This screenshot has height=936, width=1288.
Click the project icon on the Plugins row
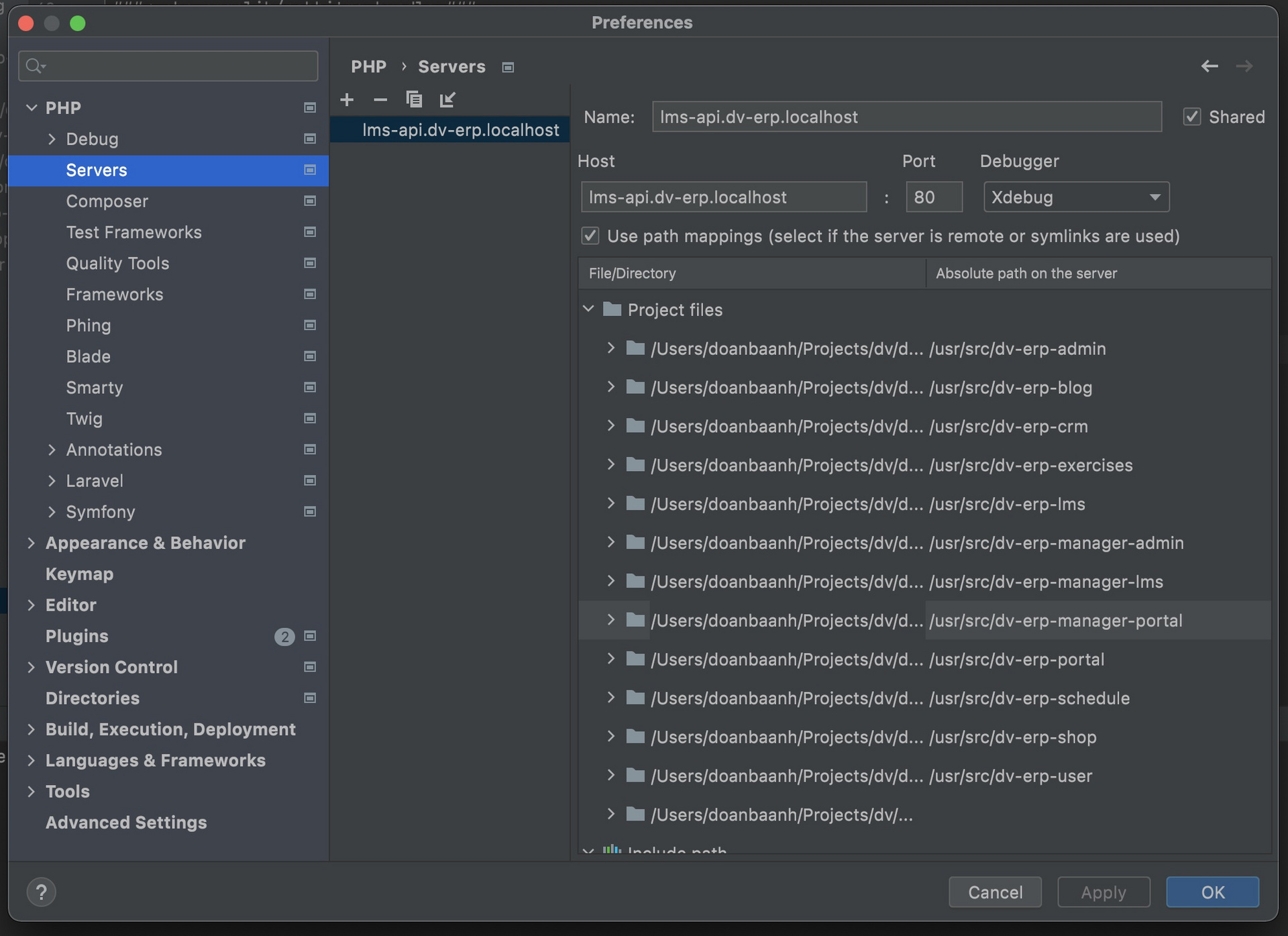[310, 636]
